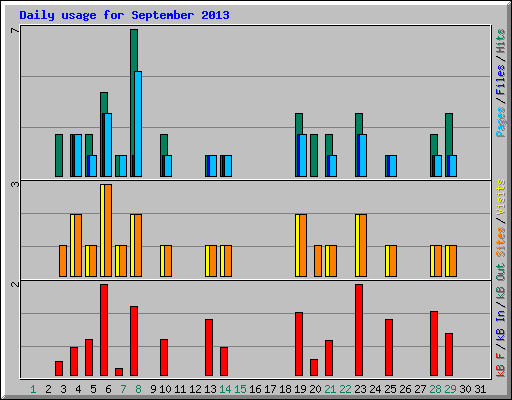This screenshot has height=400, width=512.
Task: Select green day label 14 on the x-axis
Action: point(225,389)
